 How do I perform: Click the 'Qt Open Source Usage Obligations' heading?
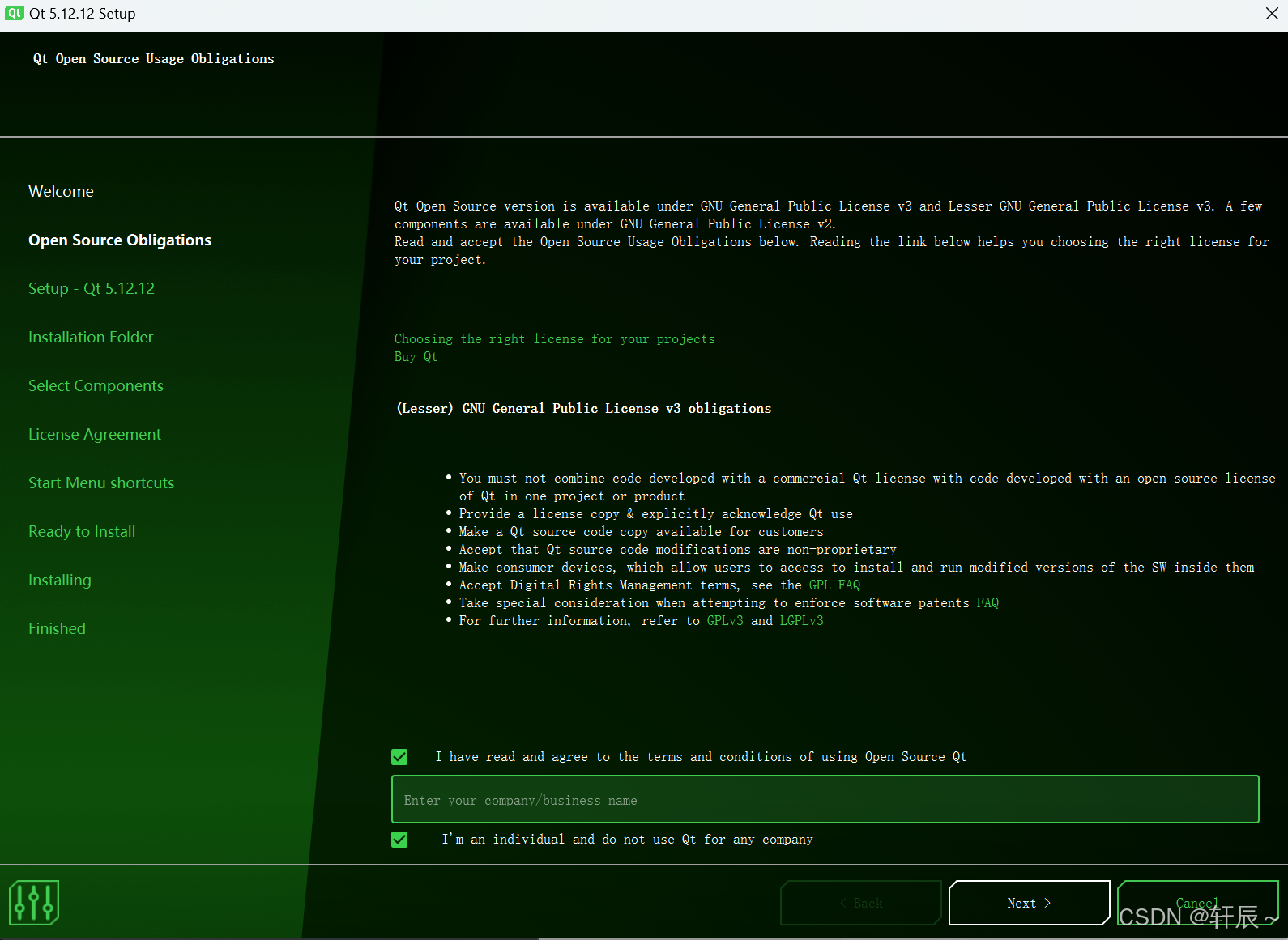click(x=154, y=59)
